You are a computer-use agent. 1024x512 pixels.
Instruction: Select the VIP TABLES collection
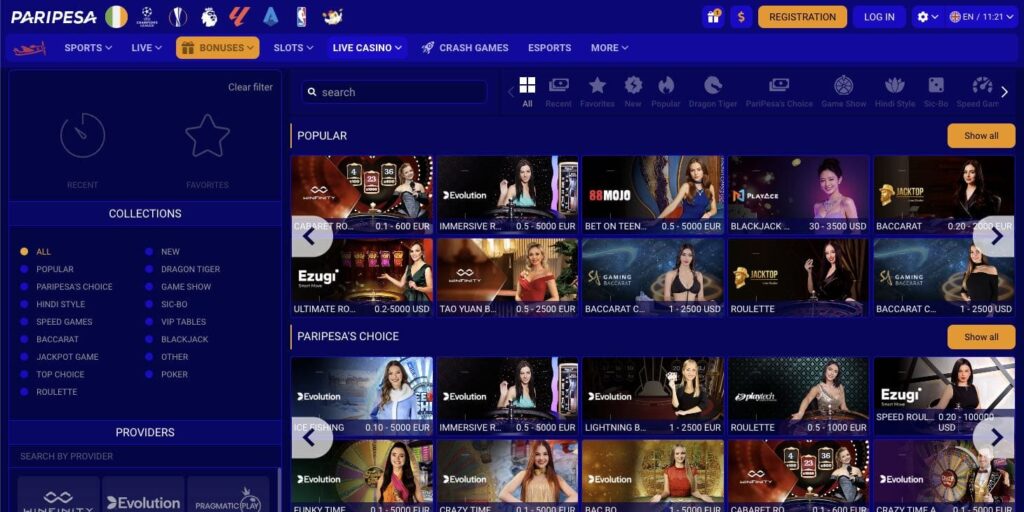pyautogui.click(x=175, y=322)
